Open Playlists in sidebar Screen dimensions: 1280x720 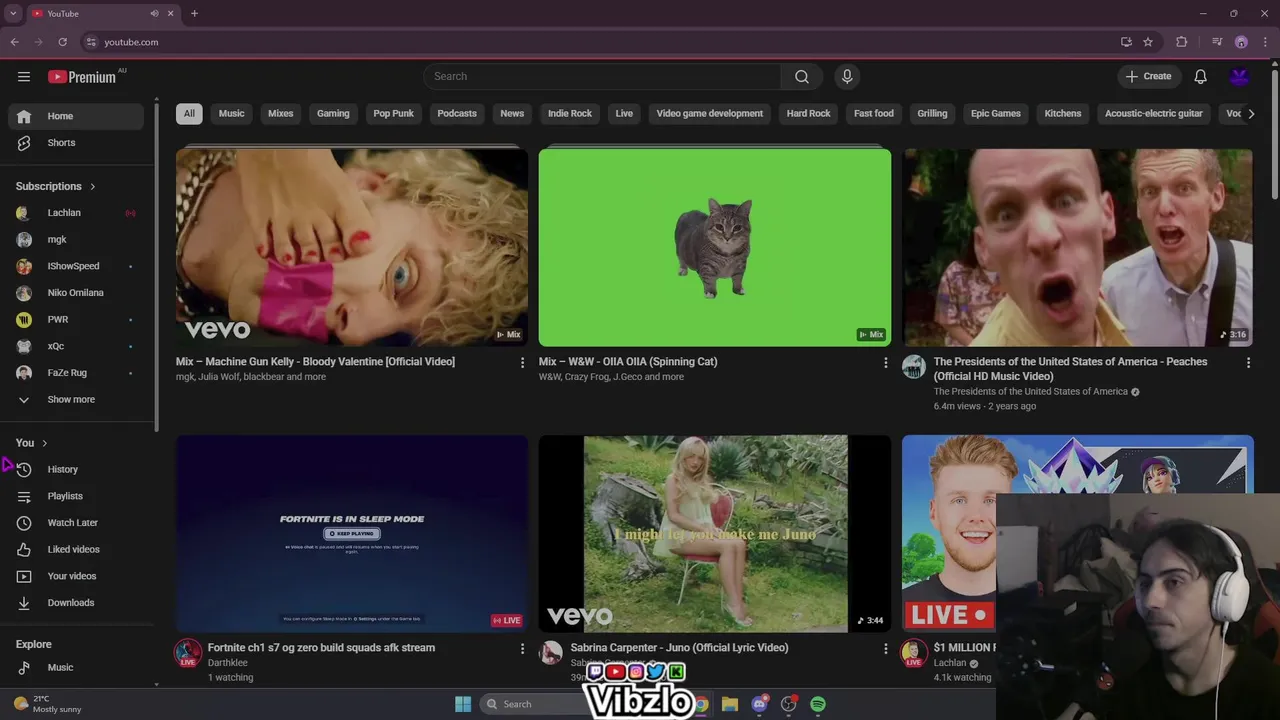tap(76, 496)
